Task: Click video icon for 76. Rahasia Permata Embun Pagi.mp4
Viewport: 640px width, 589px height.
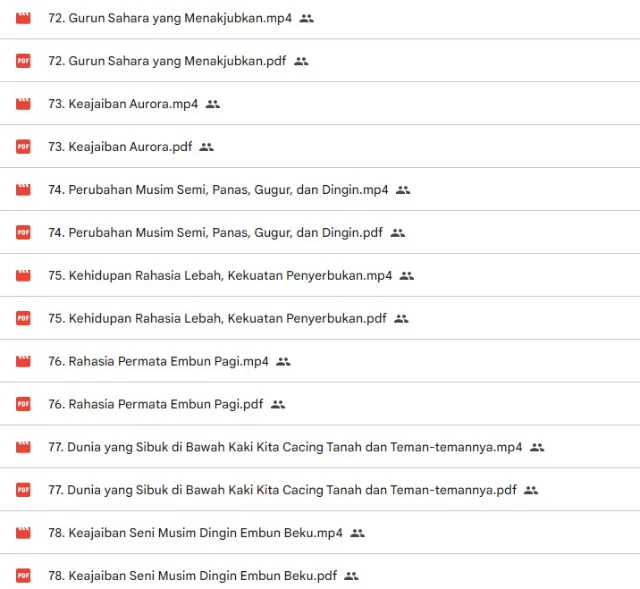Action: coord(23,362)
